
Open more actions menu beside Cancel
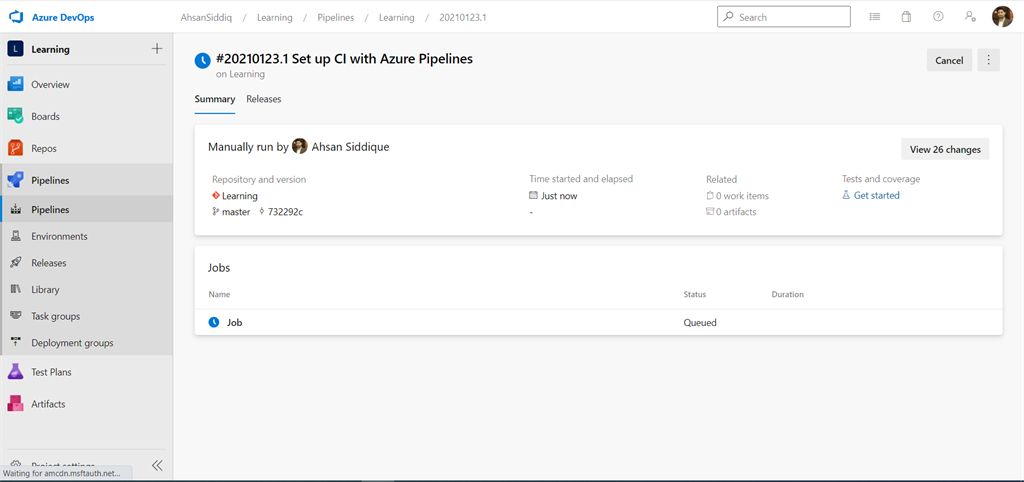click(x=988, y=60)
